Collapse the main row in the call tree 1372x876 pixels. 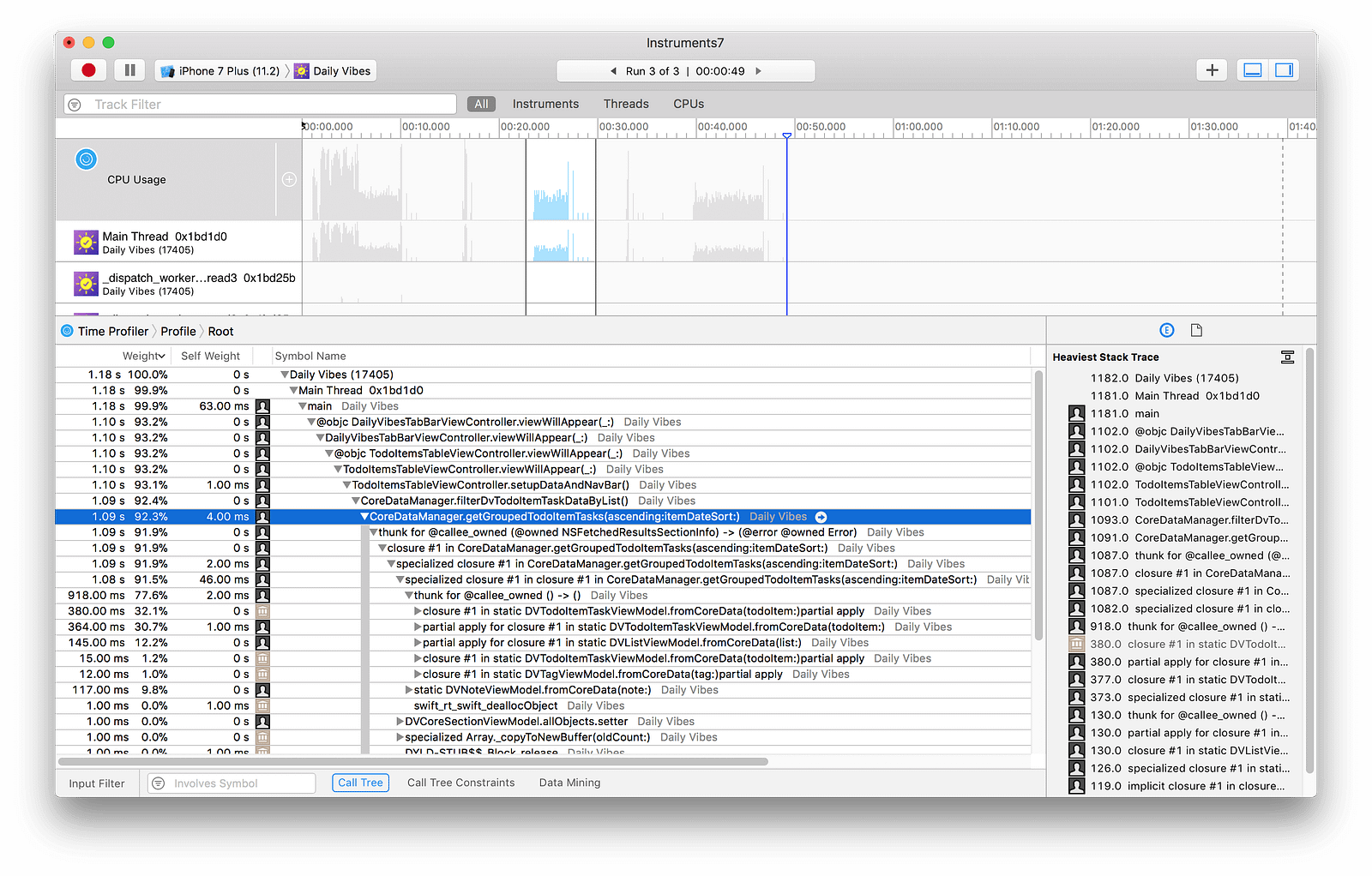(x=302, y=406)
